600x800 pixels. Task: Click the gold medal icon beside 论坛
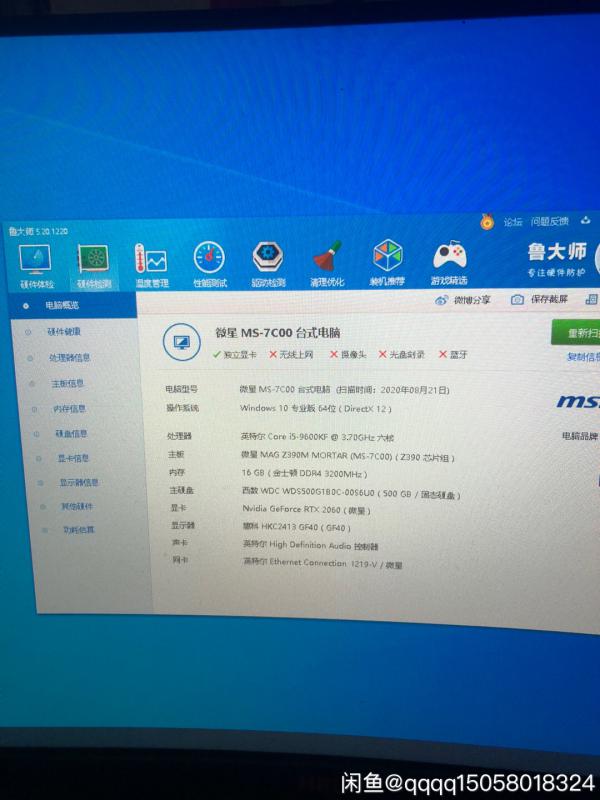pos(487,221)
